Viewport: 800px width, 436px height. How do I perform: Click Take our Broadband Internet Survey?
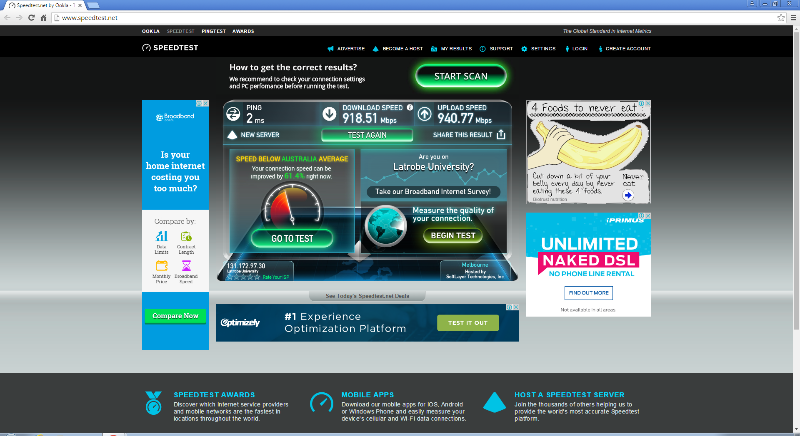click(433, 192)
